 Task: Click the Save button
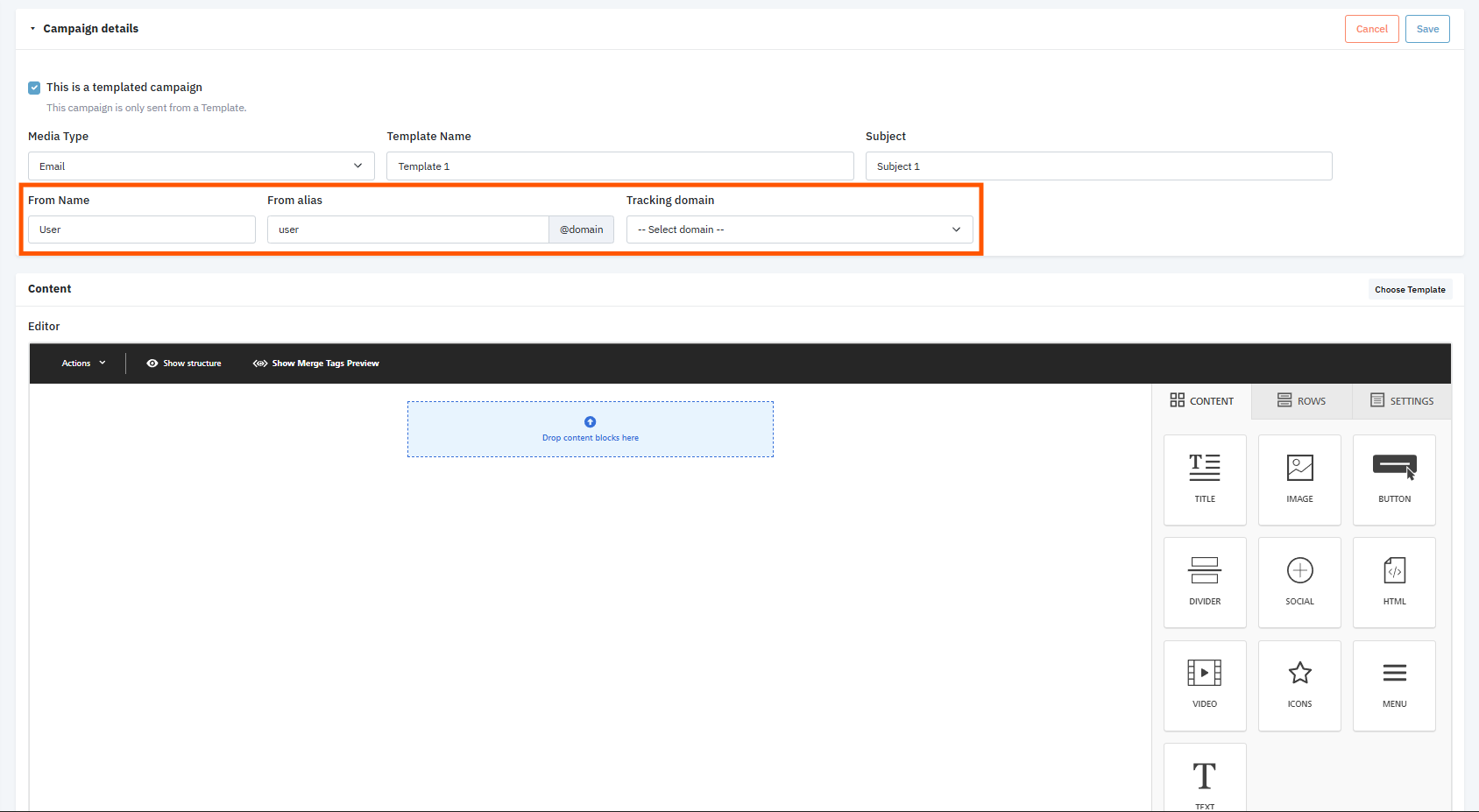point(1427,29)
